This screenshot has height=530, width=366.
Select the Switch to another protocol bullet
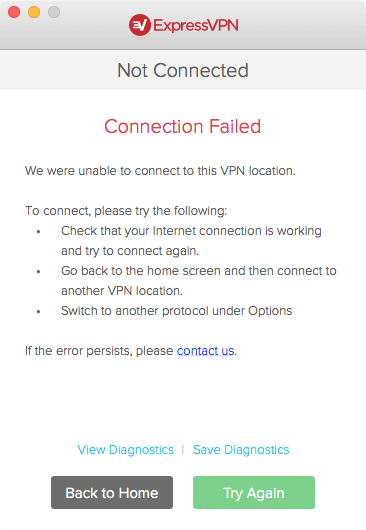(x=176, y=311)
